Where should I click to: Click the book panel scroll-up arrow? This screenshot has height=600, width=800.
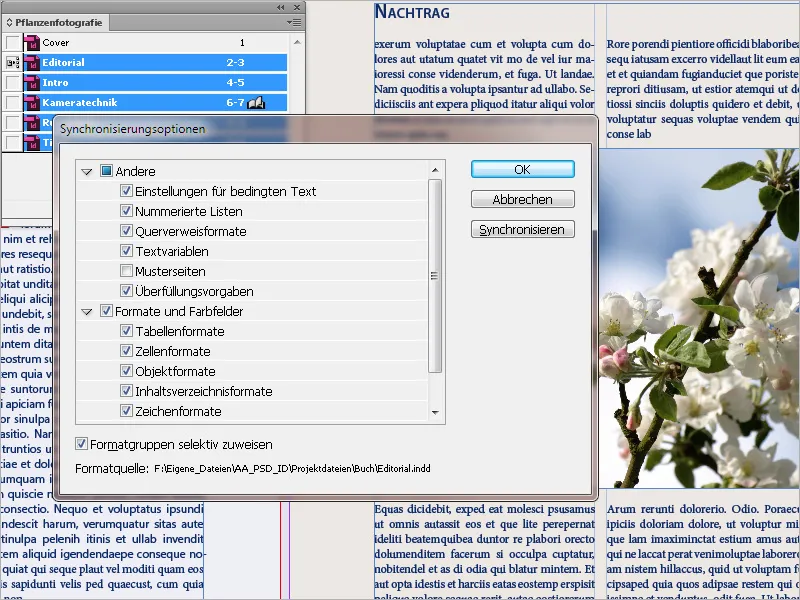click(x=297, y=42)
